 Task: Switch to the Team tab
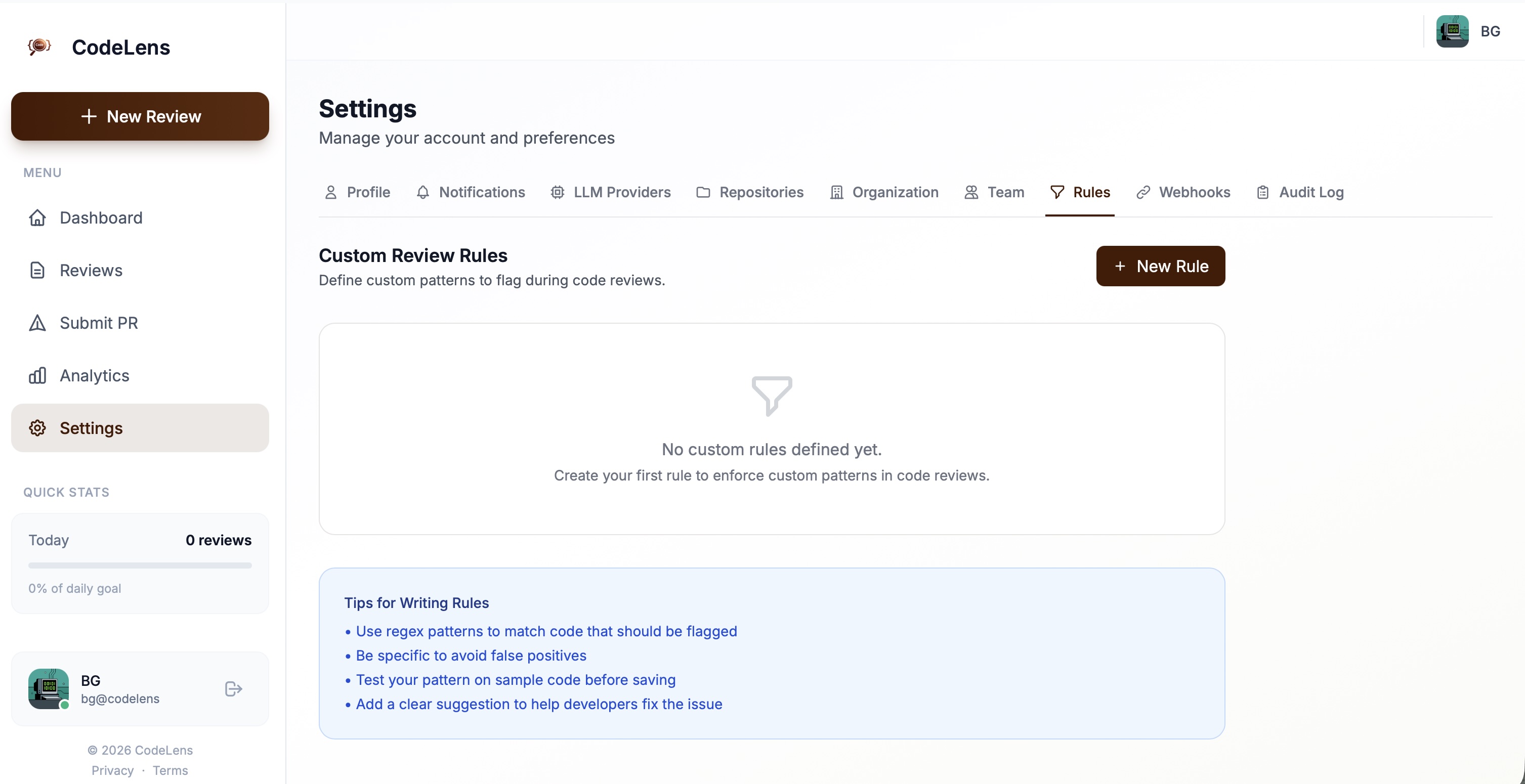pyautogui.click(x=994, y=192)
